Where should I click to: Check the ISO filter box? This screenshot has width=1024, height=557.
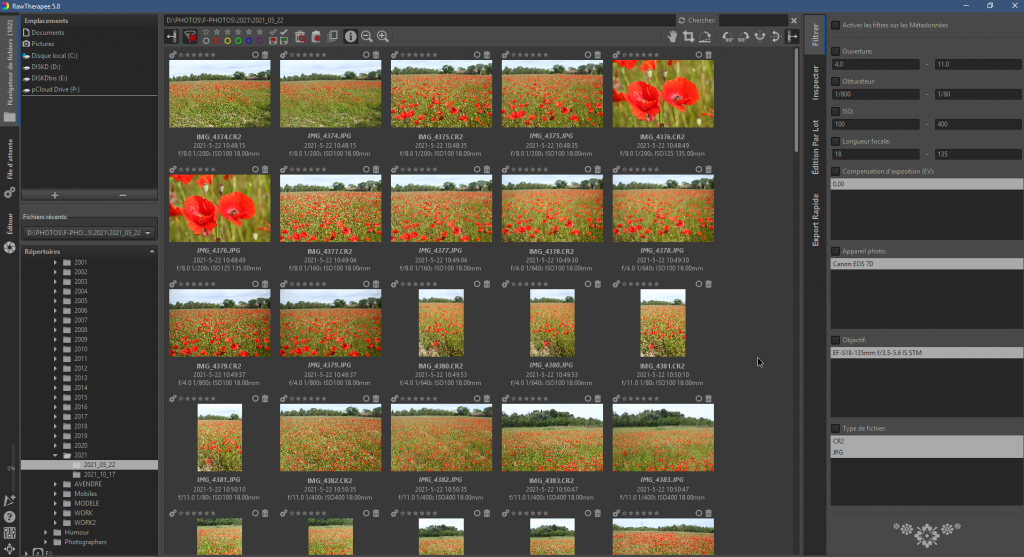coord(835,111)
